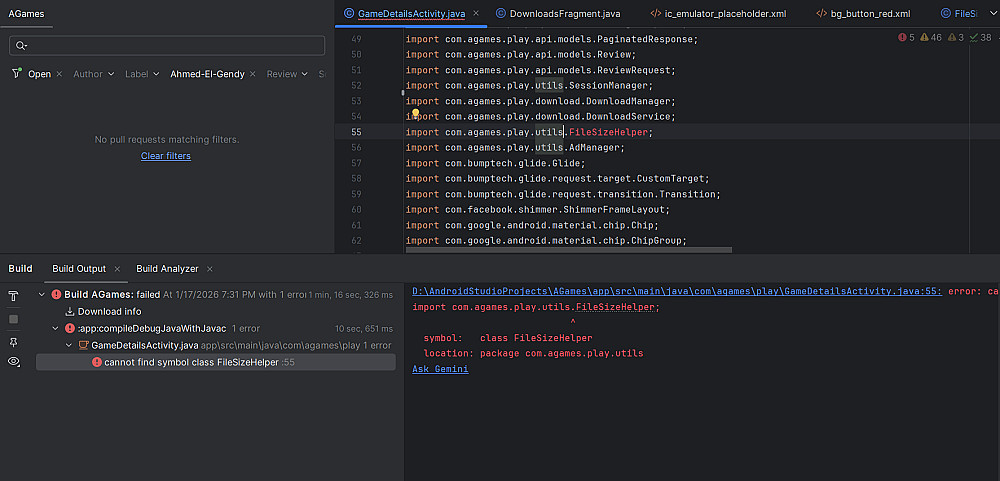This screenshot has height=481, width=1000.
Task: Click the search magnifier icon in PR search
Action: point(21,46)
